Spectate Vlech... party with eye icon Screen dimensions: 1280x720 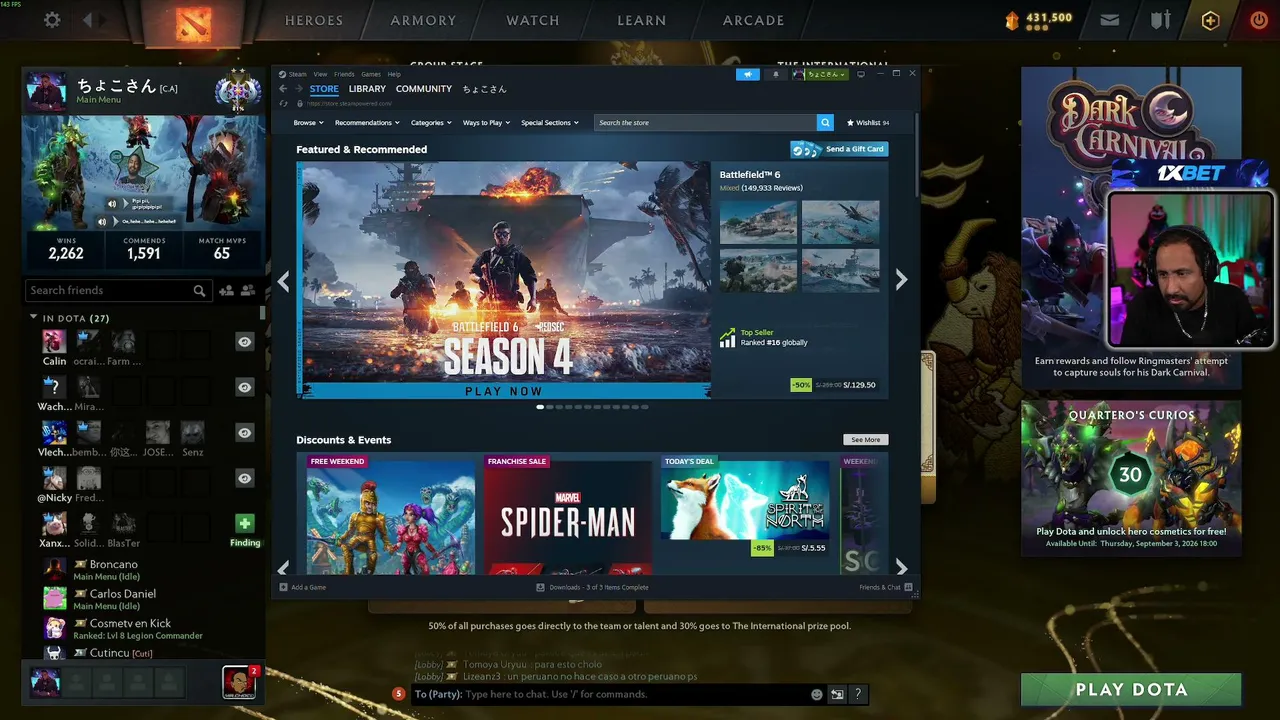(x=244, y=432)
